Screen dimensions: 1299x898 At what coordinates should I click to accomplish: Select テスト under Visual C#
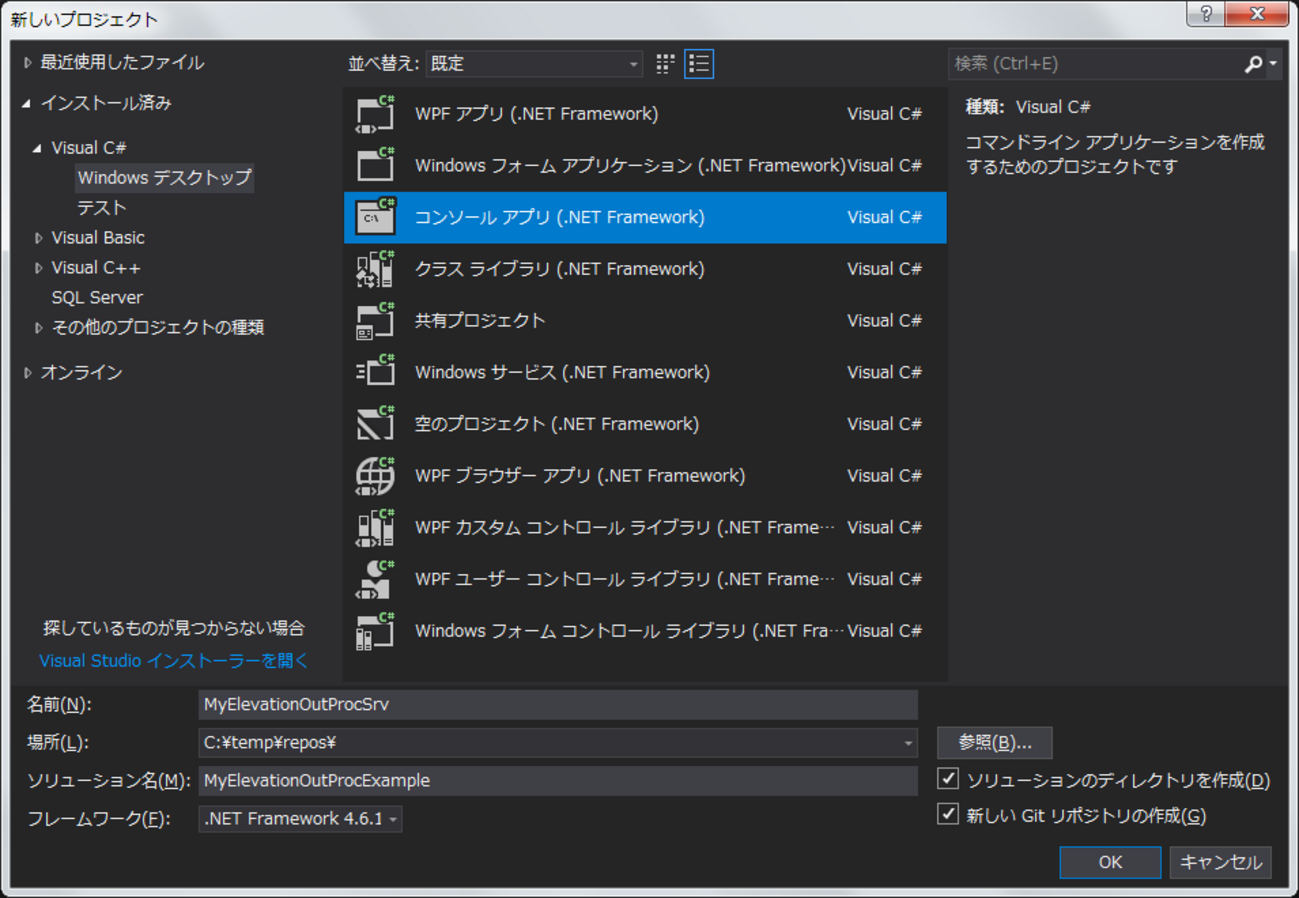pos(102,208)
